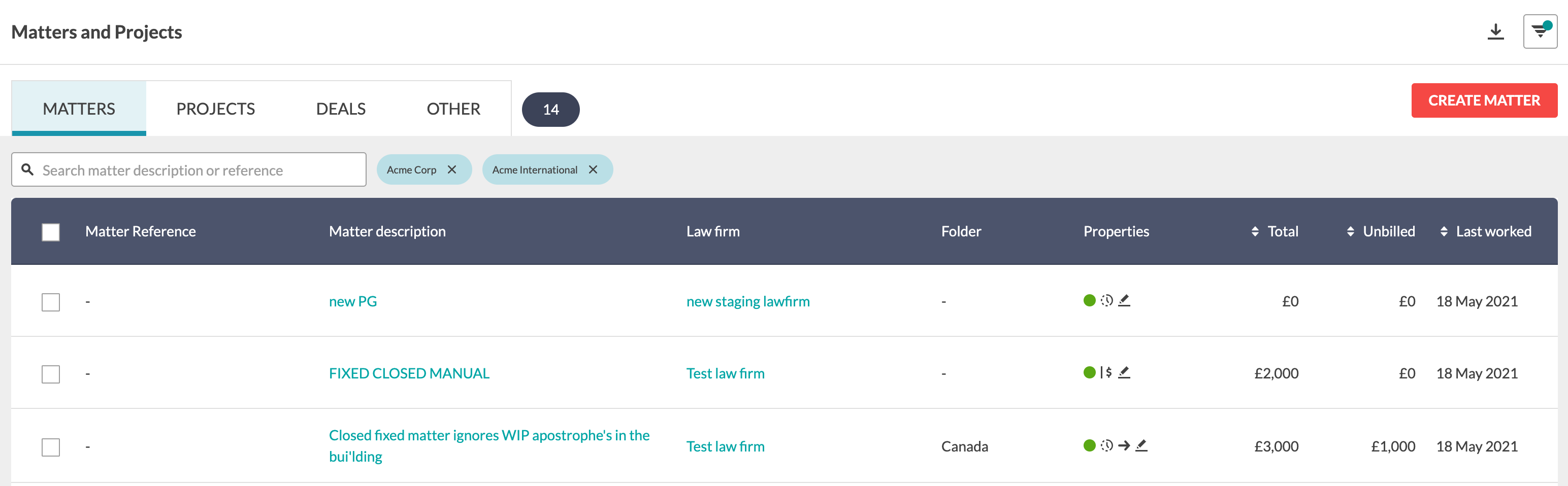Sort table by Last worked column
Viewport: 1568px width, 486px height.
coord(1485,231)
